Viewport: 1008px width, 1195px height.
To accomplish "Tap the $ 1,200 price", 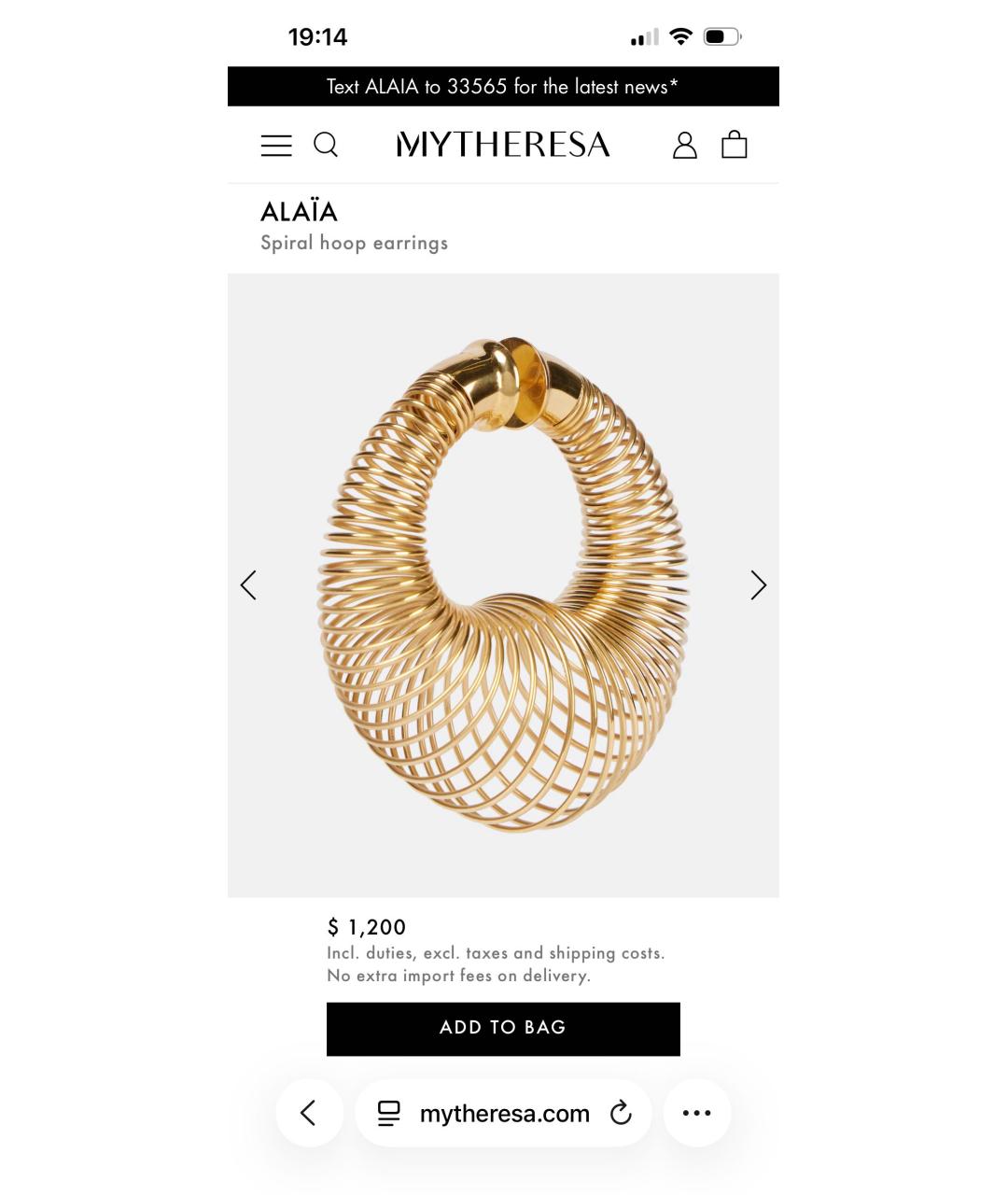I will pos(367,927).
